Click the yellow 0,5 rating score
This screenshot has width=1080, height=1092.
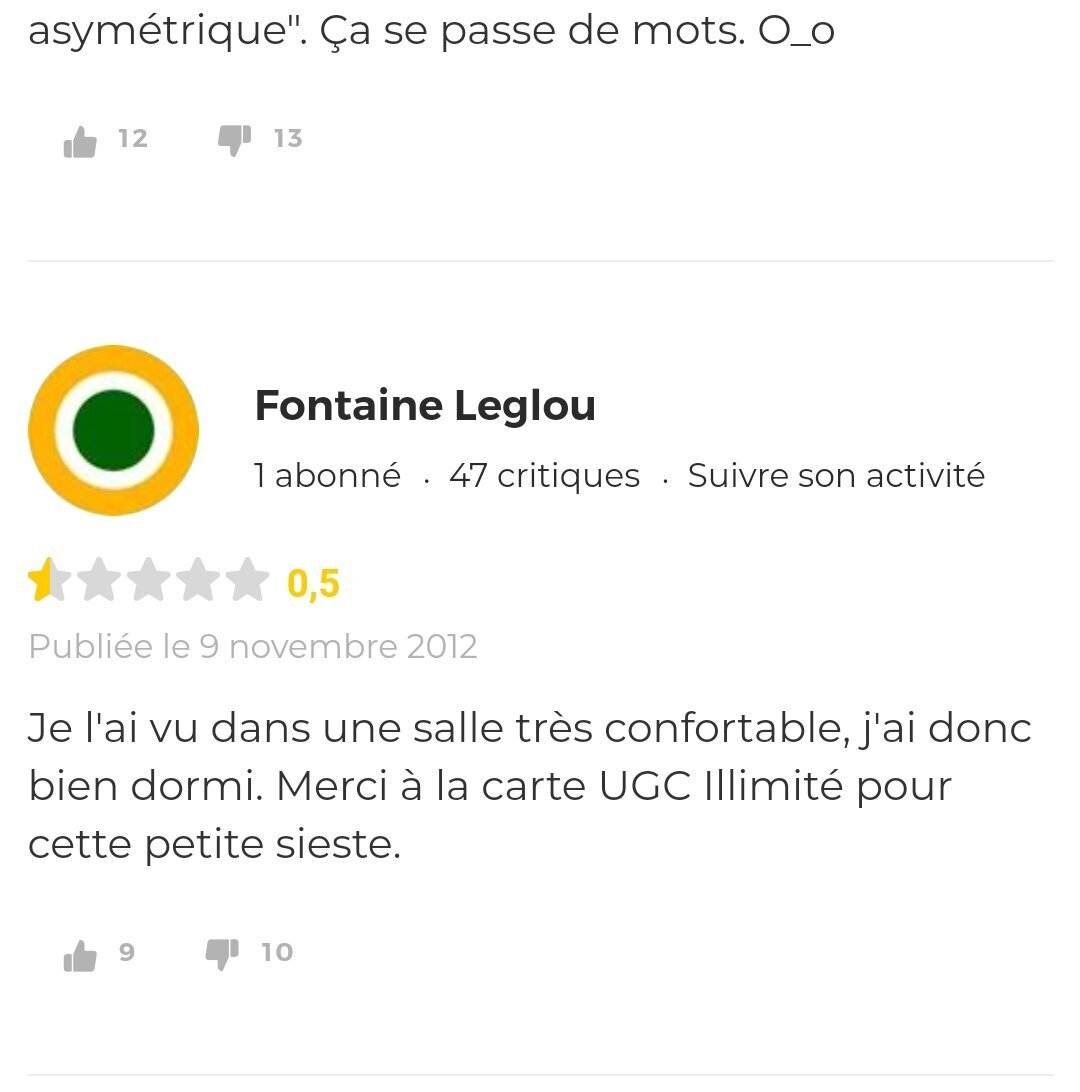[313, 583]
